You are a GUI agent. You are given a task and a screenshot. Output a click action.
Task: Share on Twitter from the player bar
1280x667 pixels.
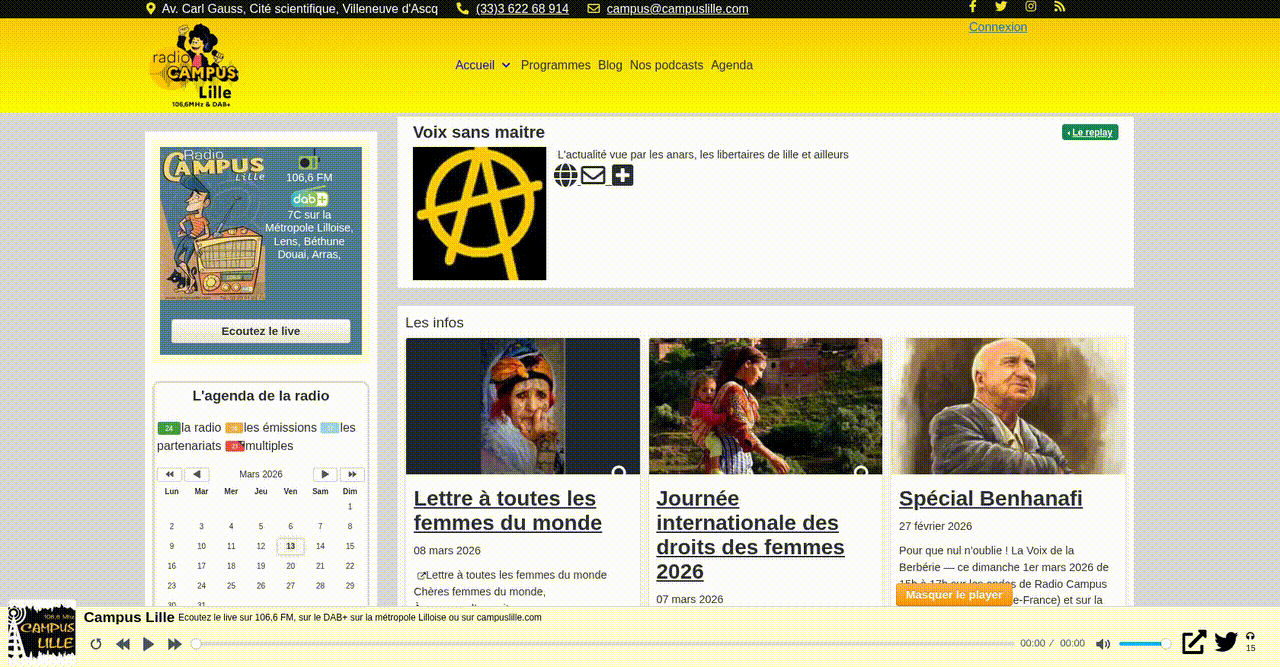(1226, 642)
